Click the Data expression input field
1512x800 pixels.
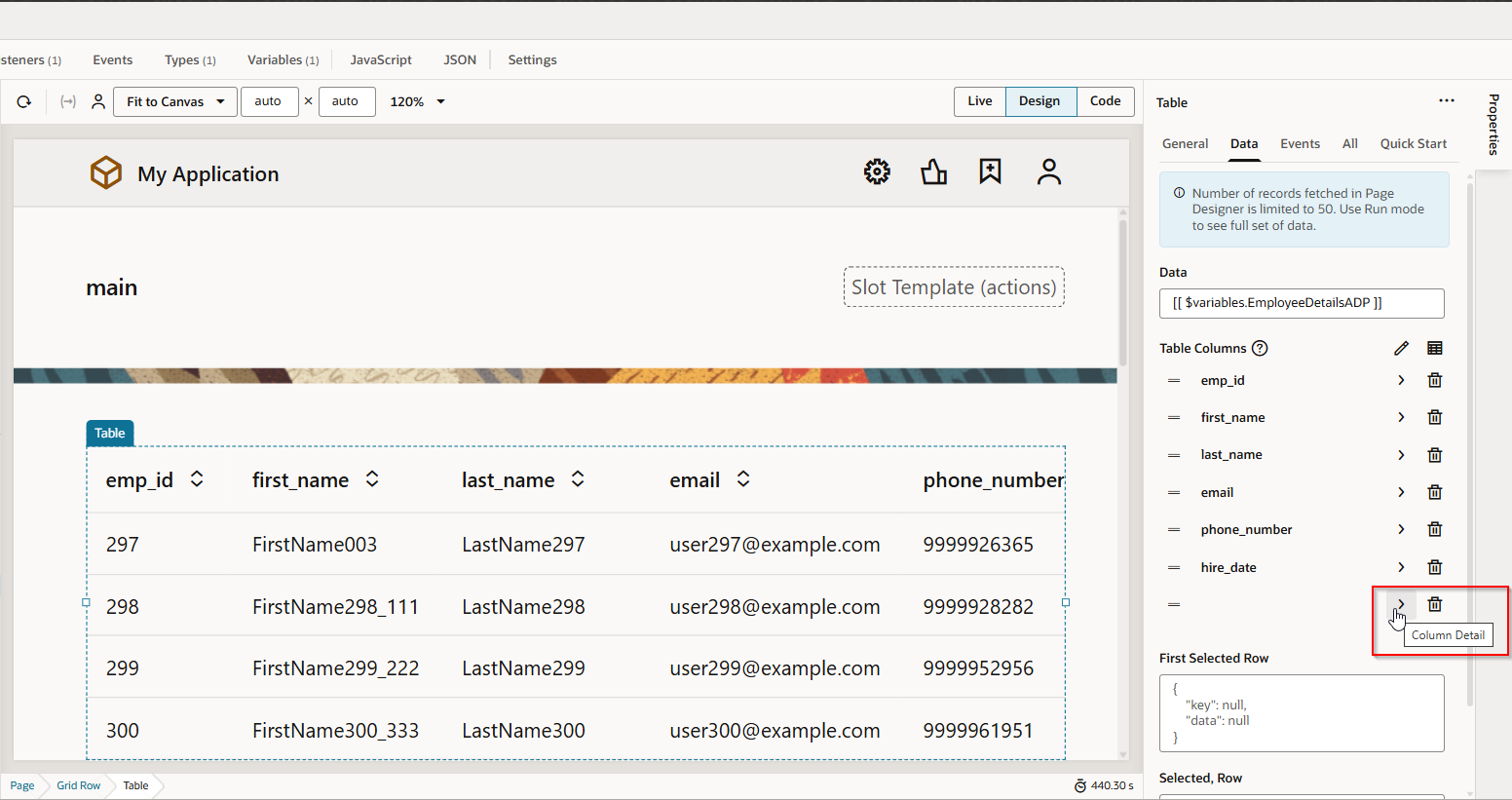(x=1301, y=303)
